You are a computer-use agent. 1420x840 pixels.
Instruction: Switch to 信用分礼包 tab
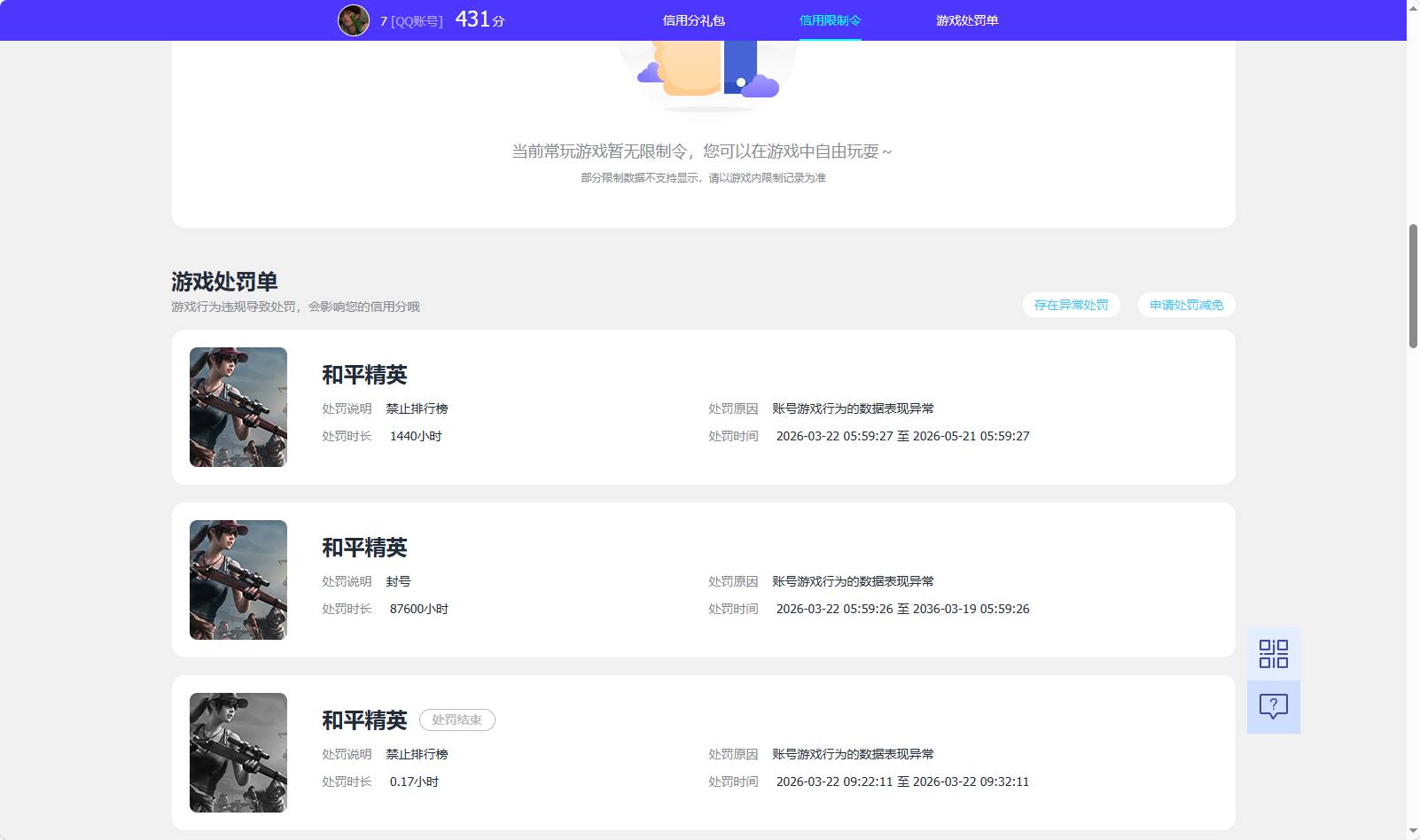click(694, 20)
